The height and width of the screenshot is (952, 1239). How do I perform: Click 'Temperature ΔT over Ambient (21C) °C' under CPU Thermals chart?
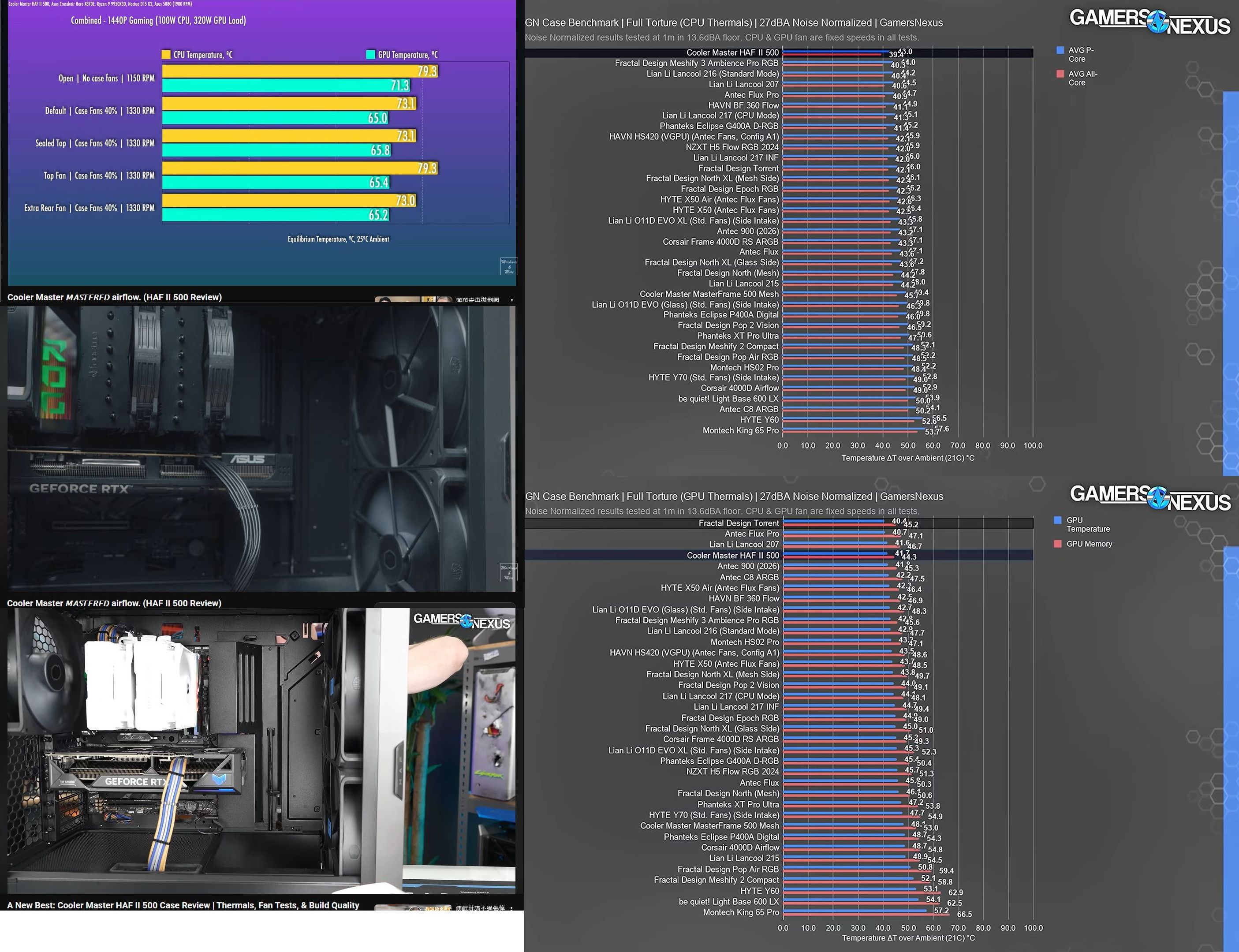coord(908,458)
